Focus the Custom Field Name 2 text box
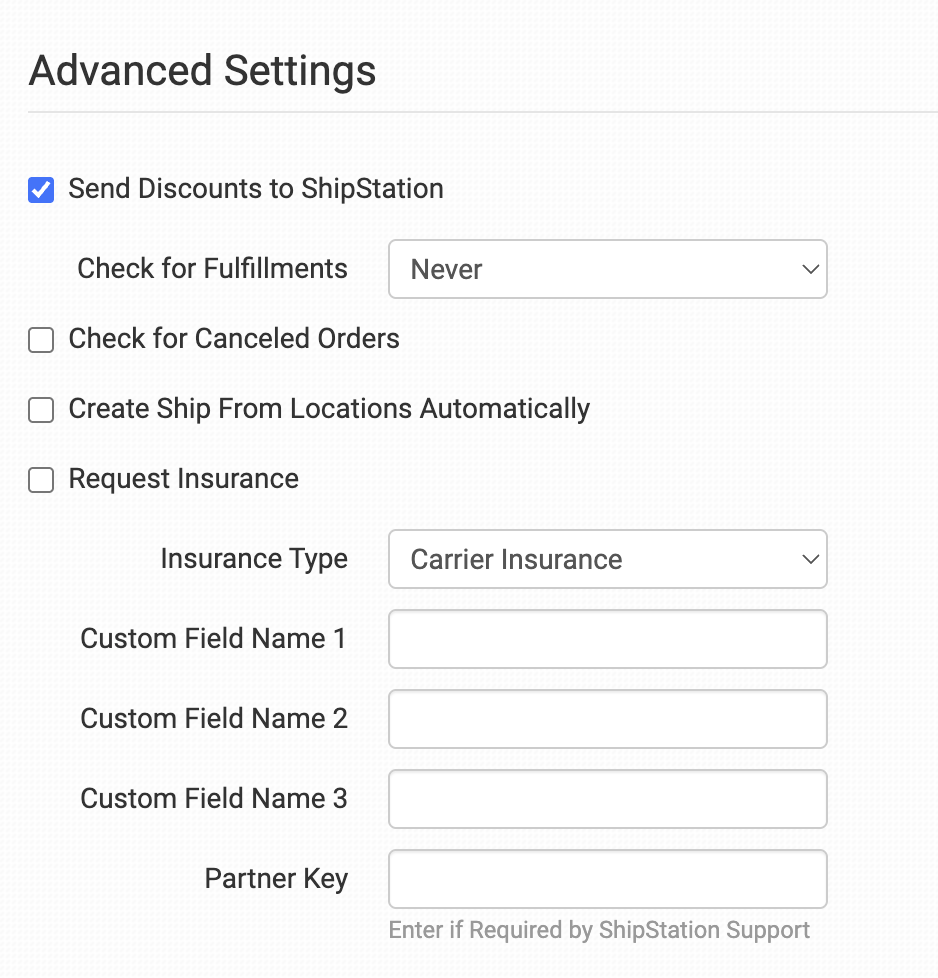Screen dimensions: 938x978 coord(607,719)
